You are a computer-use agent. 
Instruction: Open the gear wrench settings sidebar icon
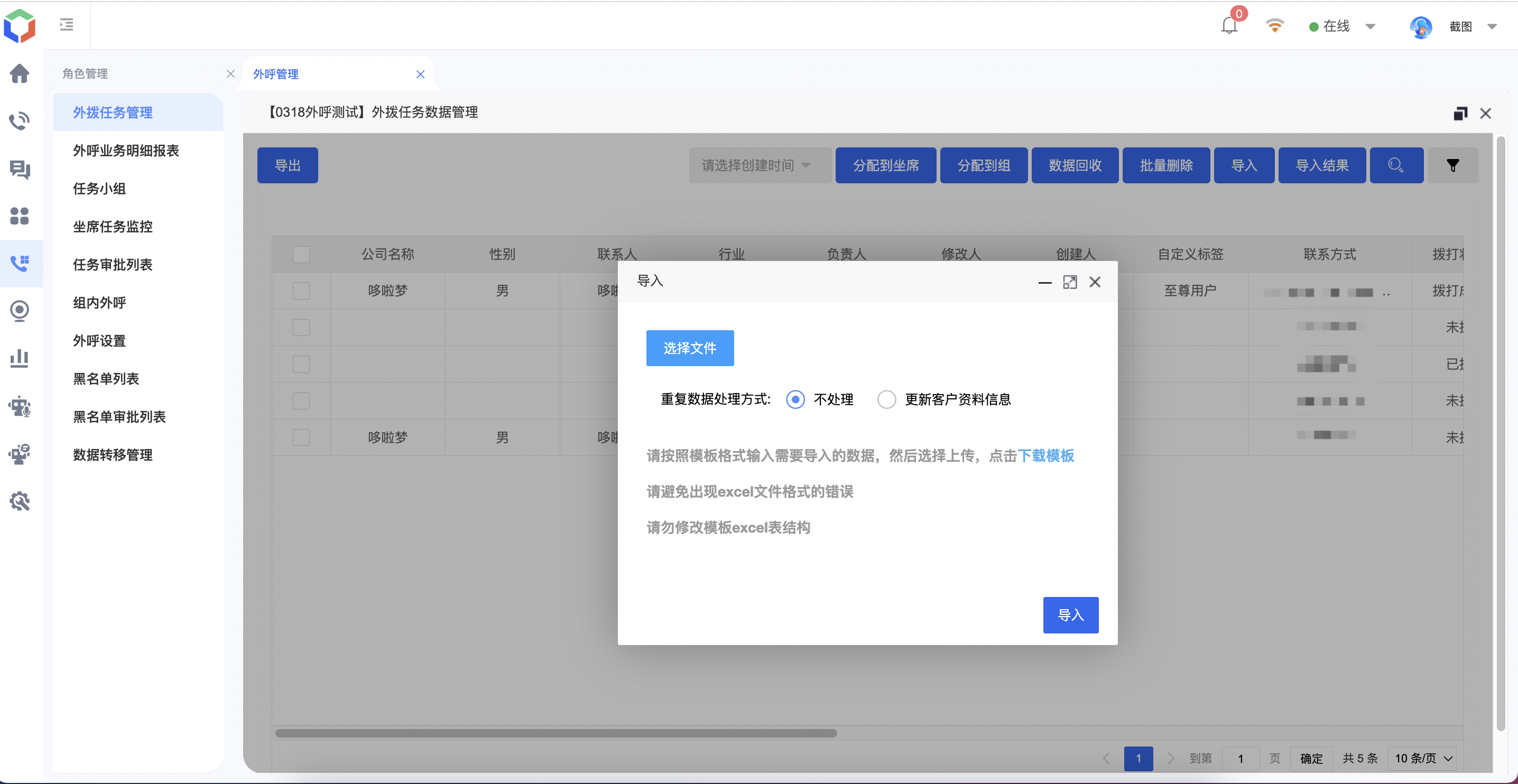[20, 501]
